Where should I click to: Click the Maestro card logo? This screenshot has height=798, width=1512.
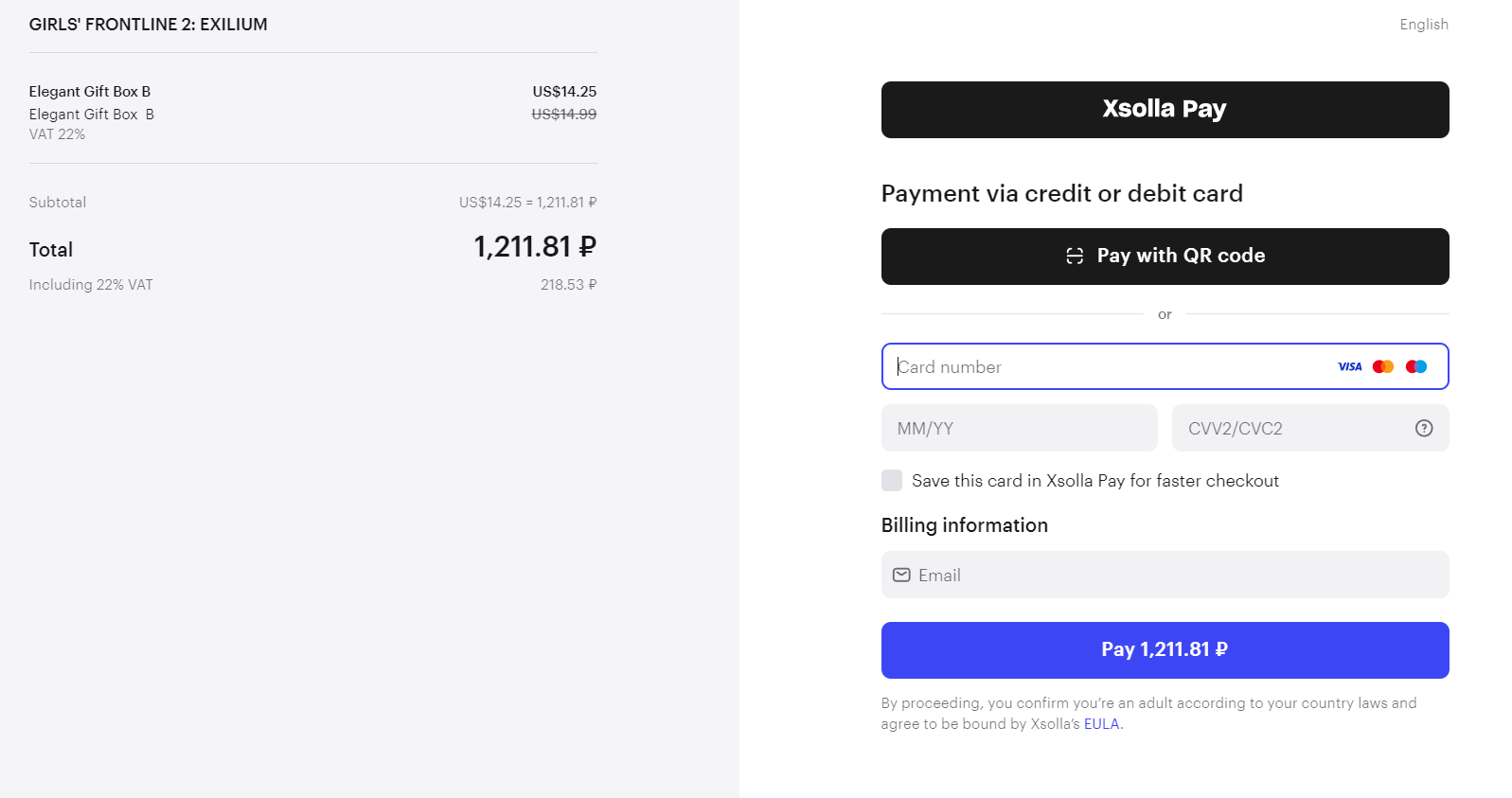coord(1416,367)
